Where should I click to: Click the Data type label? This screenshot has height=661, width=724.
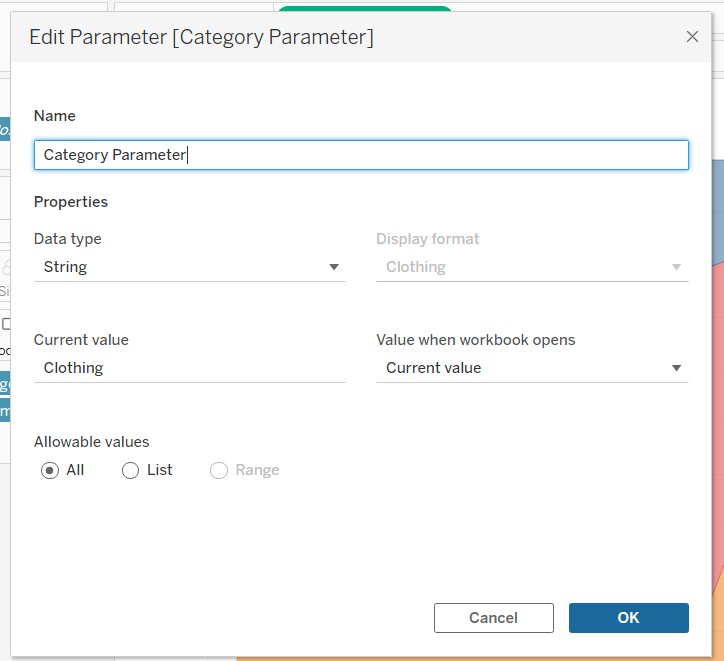(68, 239)
